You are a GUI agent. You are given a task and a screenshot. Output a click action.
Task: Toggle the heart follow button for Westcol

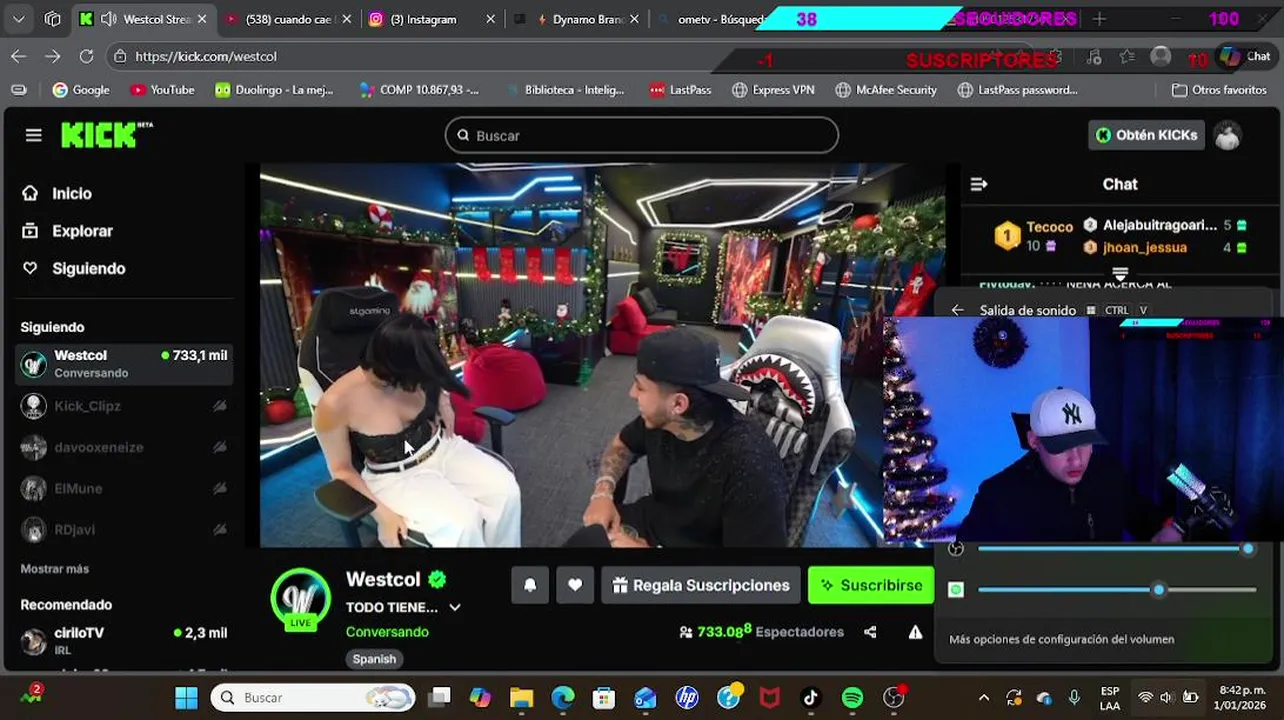575,585
